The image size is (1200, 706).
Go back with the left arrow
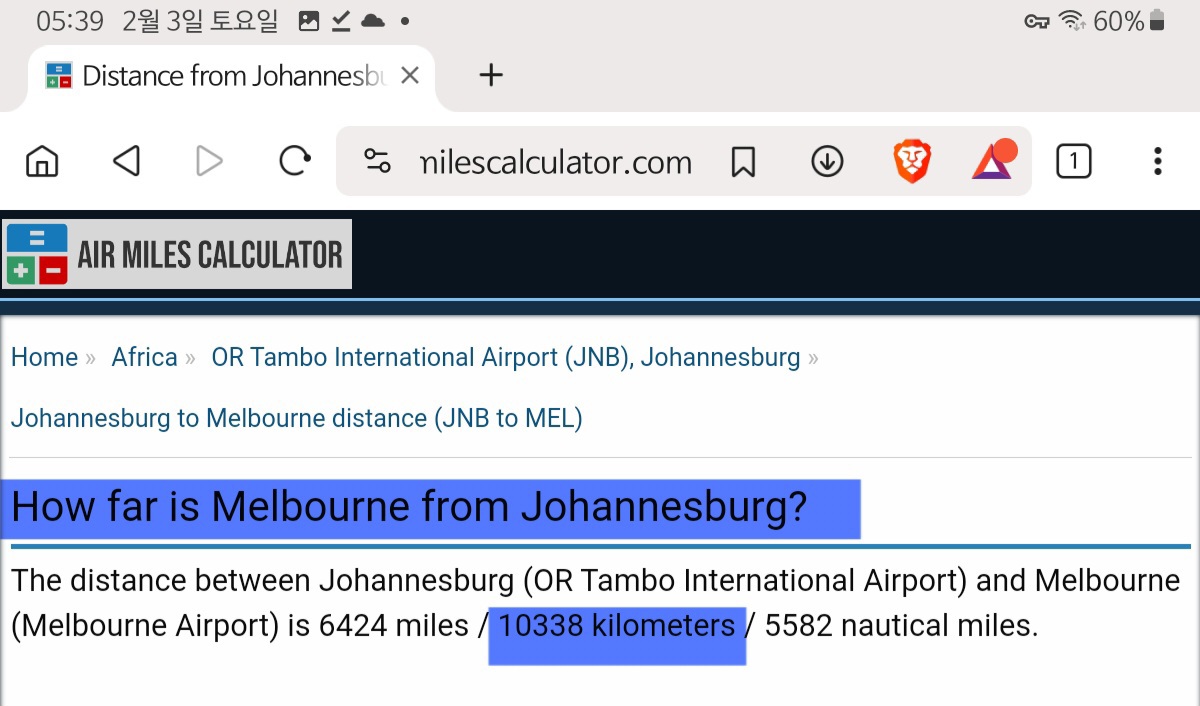pyautogui.click(x=126, y=161)
